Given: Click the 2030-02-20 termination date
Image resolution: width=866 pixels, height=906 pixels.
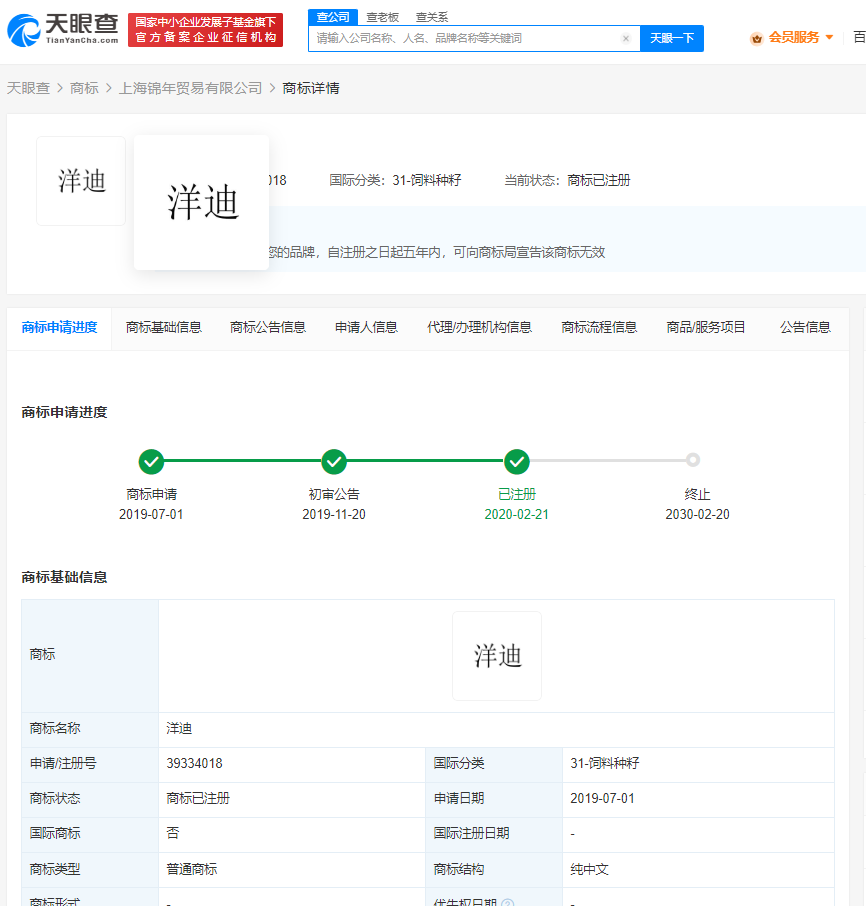Looking at the screenshot, I should coord(697,514).
